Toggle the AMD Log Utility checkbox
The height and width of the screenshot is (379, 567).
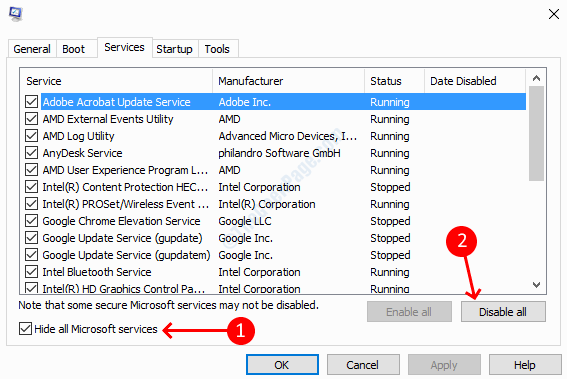point(31,136)
